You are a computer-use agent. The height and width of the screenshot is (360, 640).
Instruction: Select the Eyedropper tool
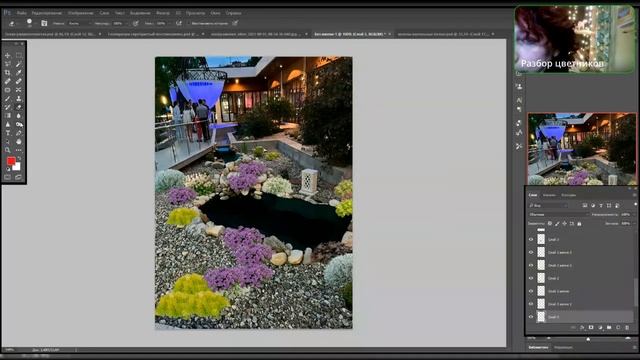(19, 73)
